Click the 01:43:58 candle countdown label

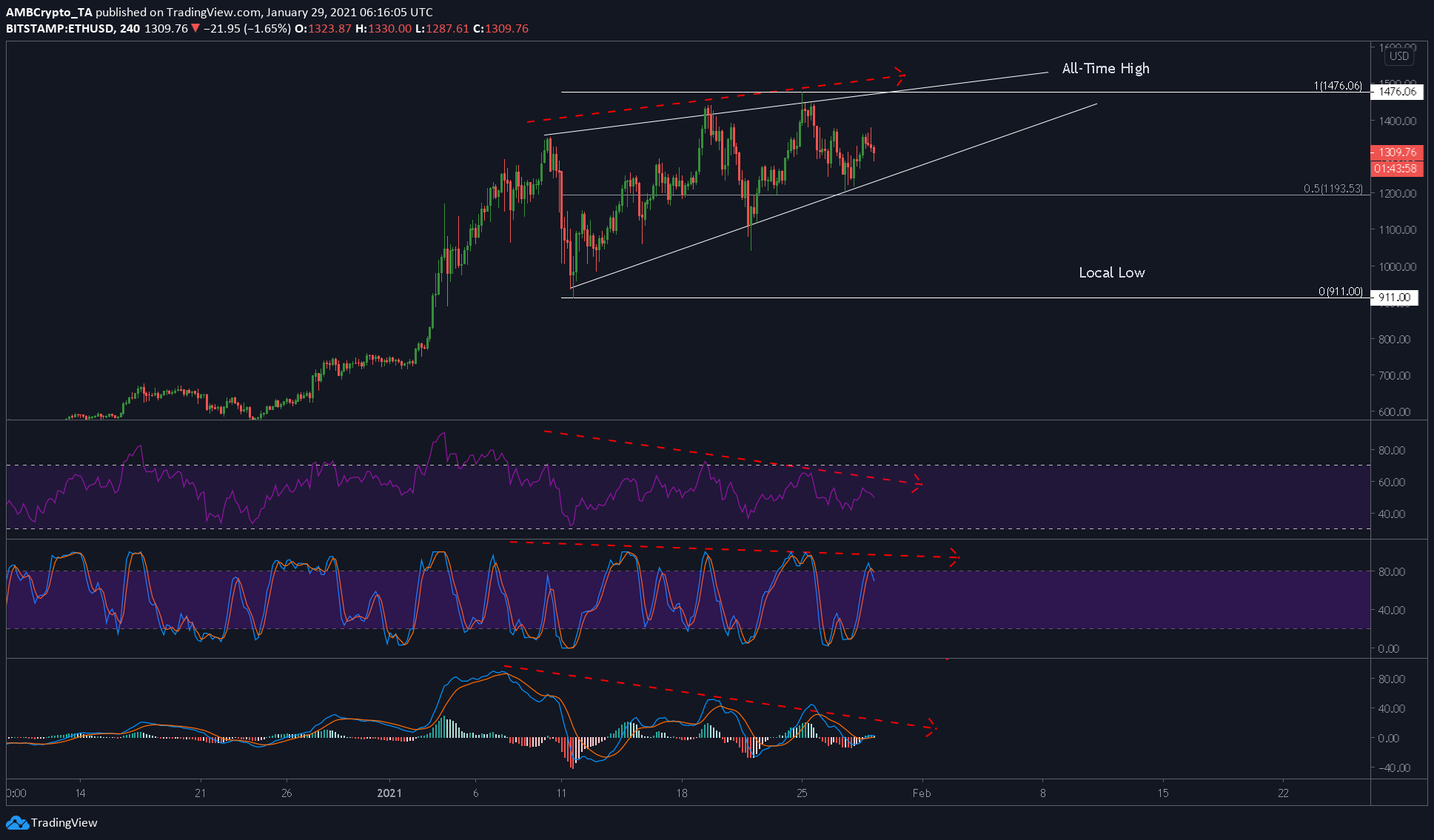(1396, 169)
